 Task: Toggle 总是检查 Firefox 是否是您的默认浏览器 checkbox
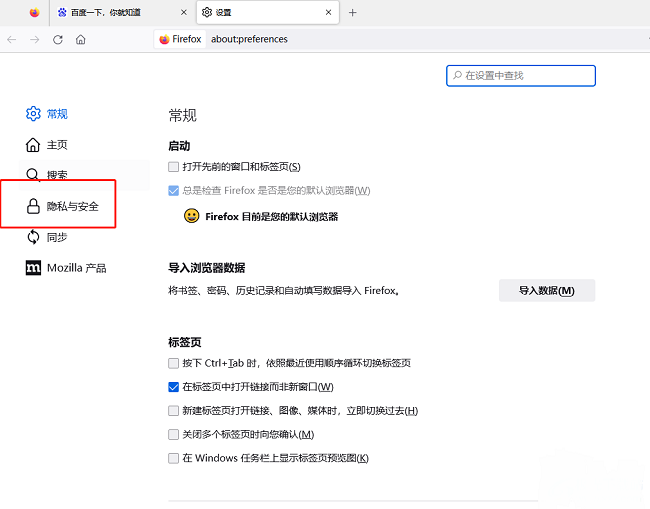tap(173, 191)
